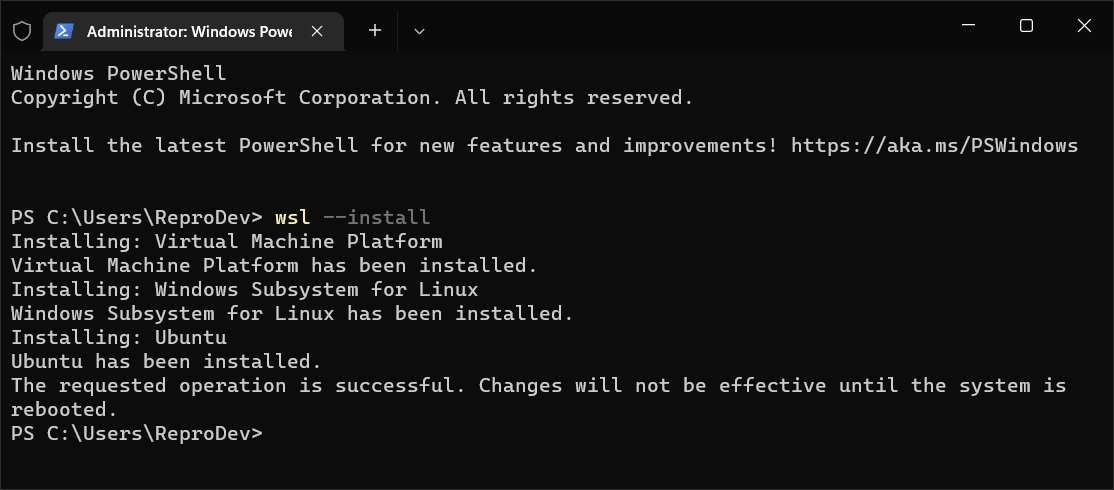Click the Windows PowerShell header line
This screenshot has width=1114, height=490.
[x=119, y=73]
